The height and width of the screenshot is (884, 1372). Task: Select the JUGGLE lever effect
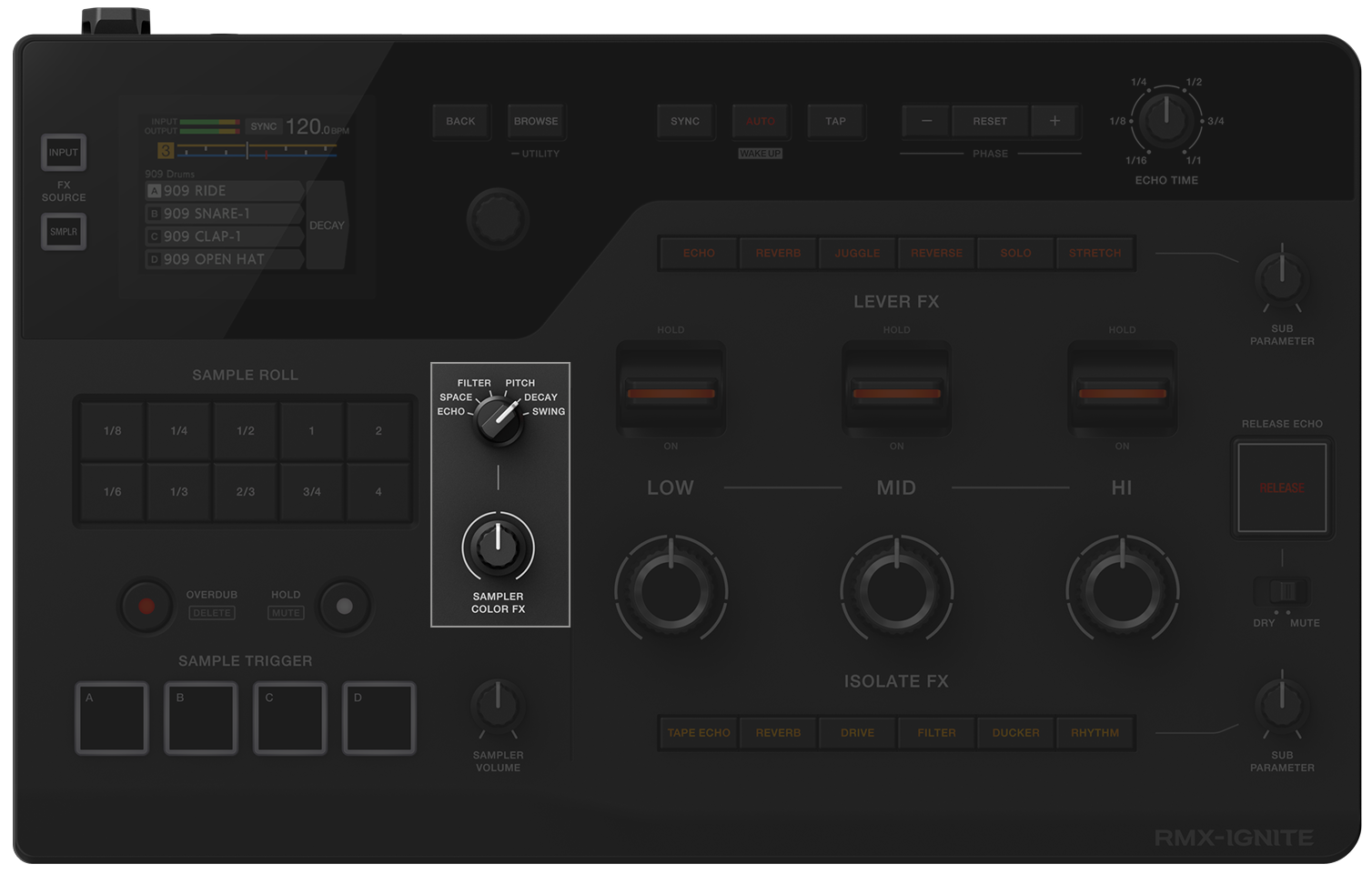pyautogui.click(x=857, y=254)
